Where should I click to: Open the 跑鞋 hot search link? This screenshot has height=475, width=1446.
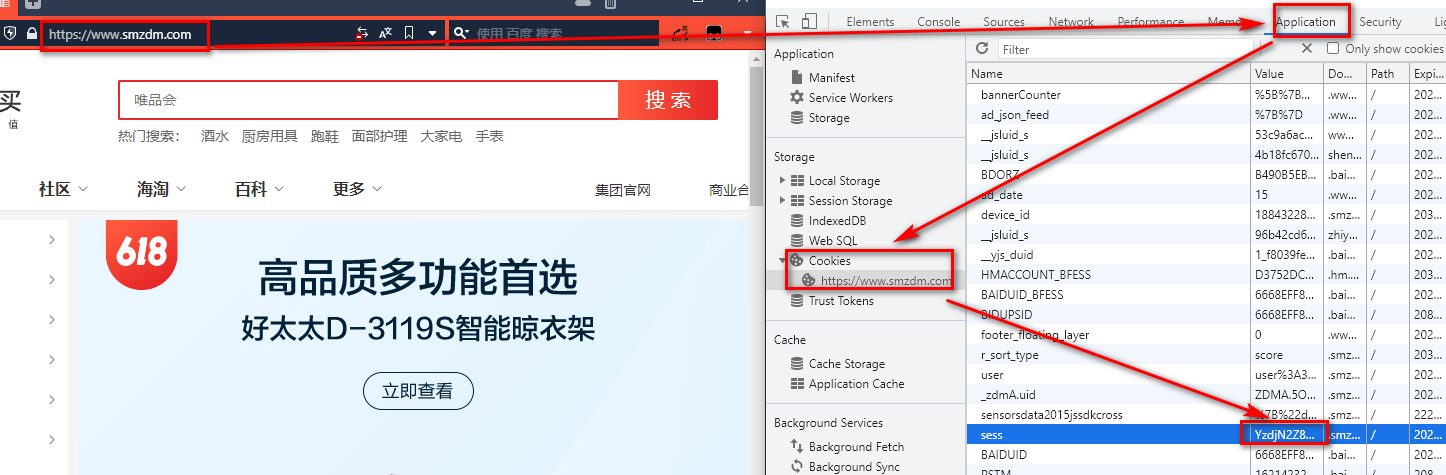324,136
